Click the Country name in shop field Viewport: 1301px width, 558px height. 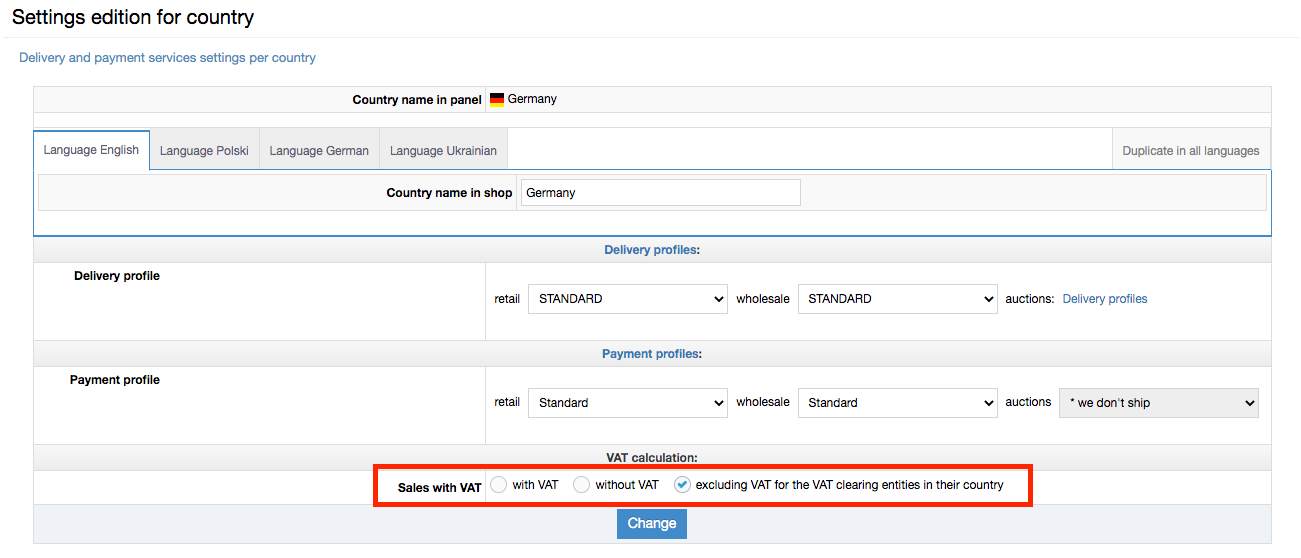[x=660, y=193]
